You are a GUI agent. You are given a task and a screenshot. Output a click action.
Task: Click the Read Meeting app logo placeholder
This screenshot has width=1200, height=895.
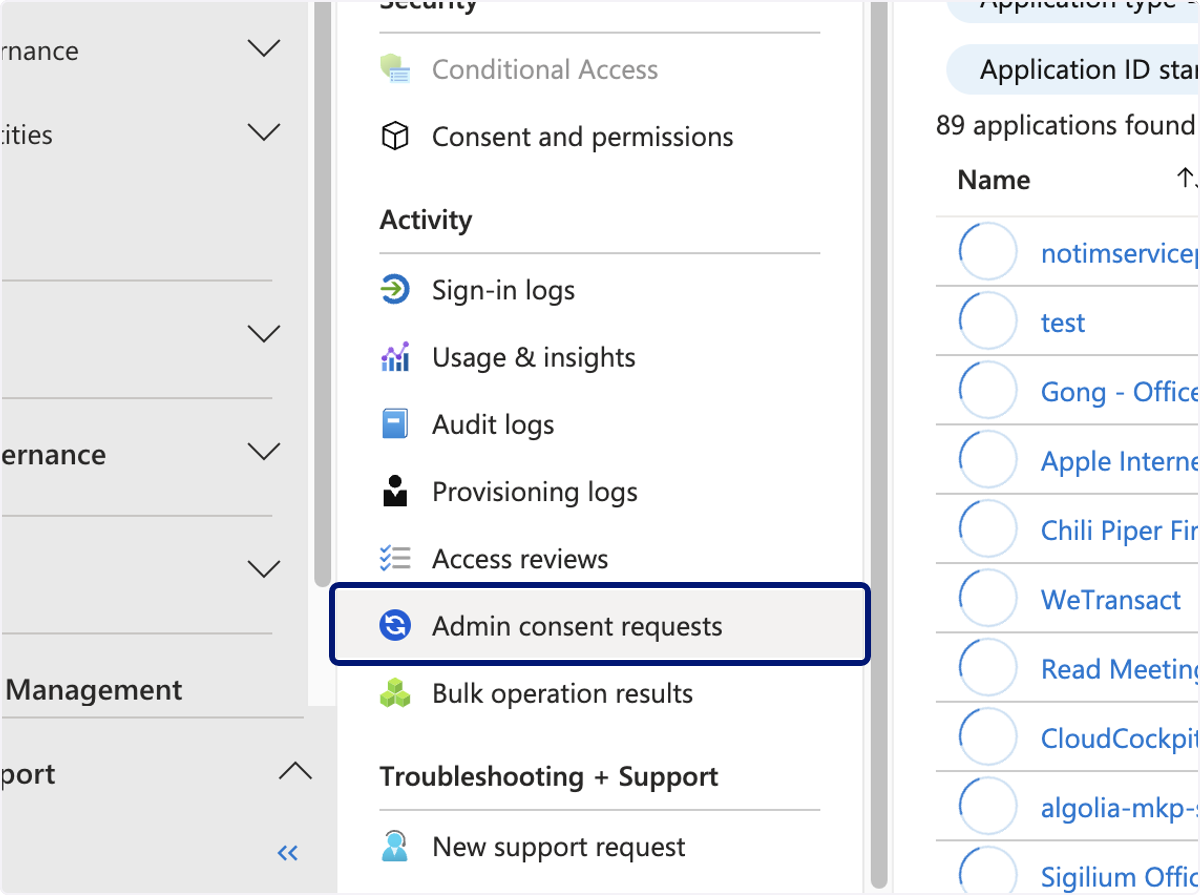tap(988, 668)
